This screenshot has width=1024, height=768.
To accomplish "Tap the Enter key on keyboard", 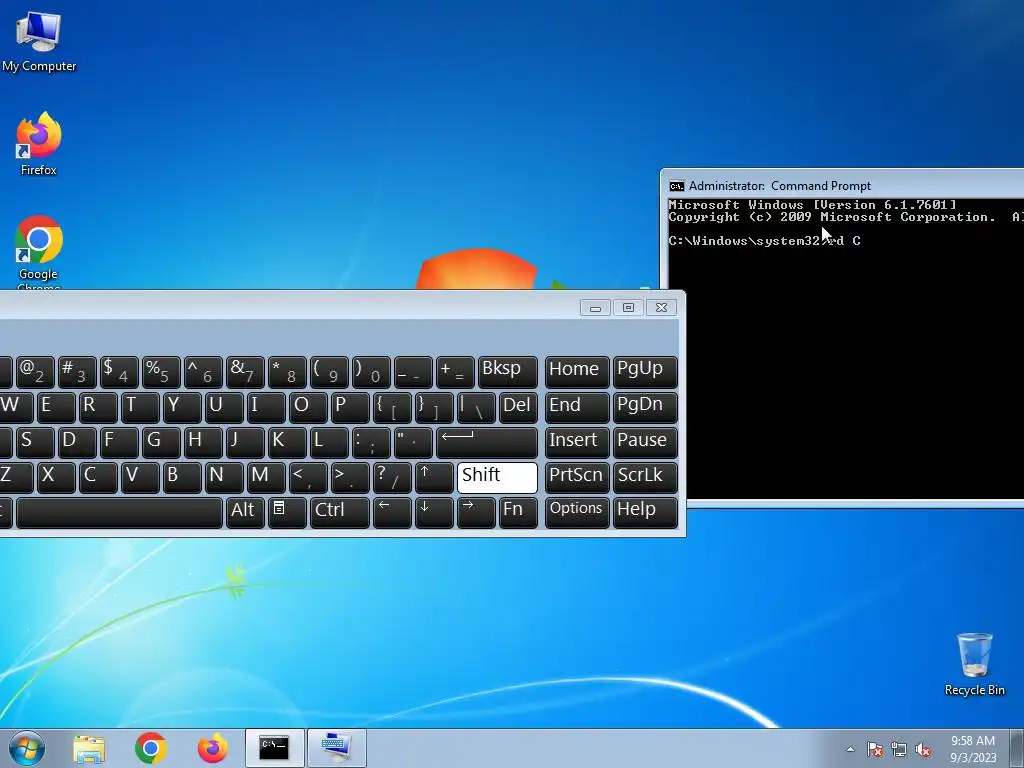I will [487, 442].
